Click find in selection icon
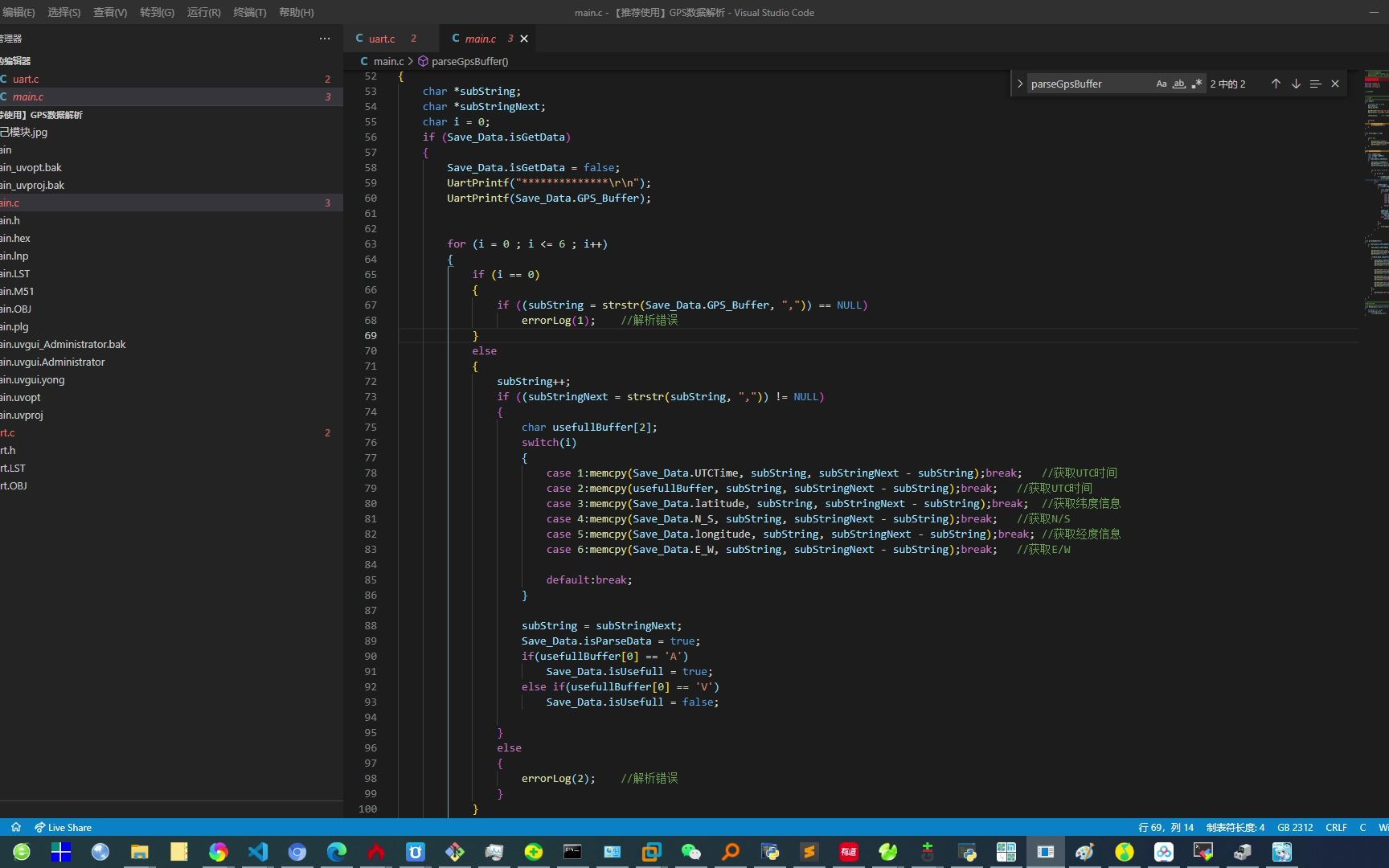 pos(1315,84)
